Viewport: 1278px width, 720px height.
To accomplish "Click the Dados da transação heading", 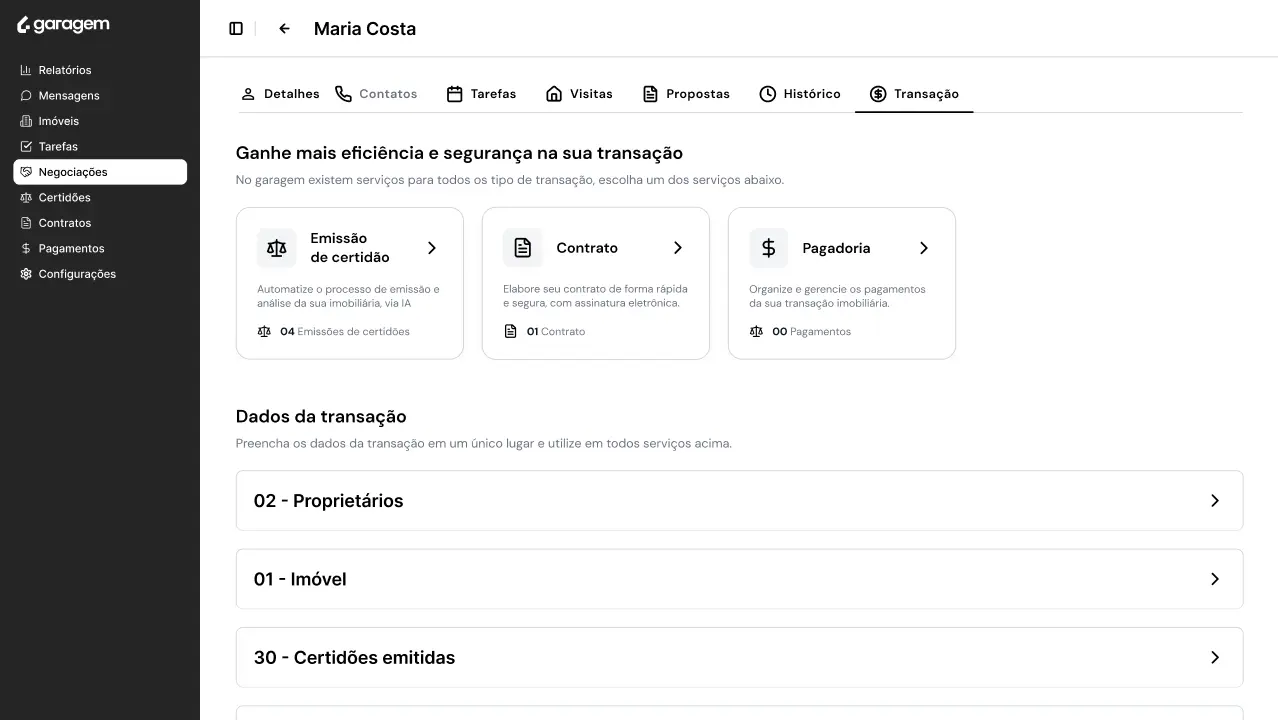I will [321, 417].
